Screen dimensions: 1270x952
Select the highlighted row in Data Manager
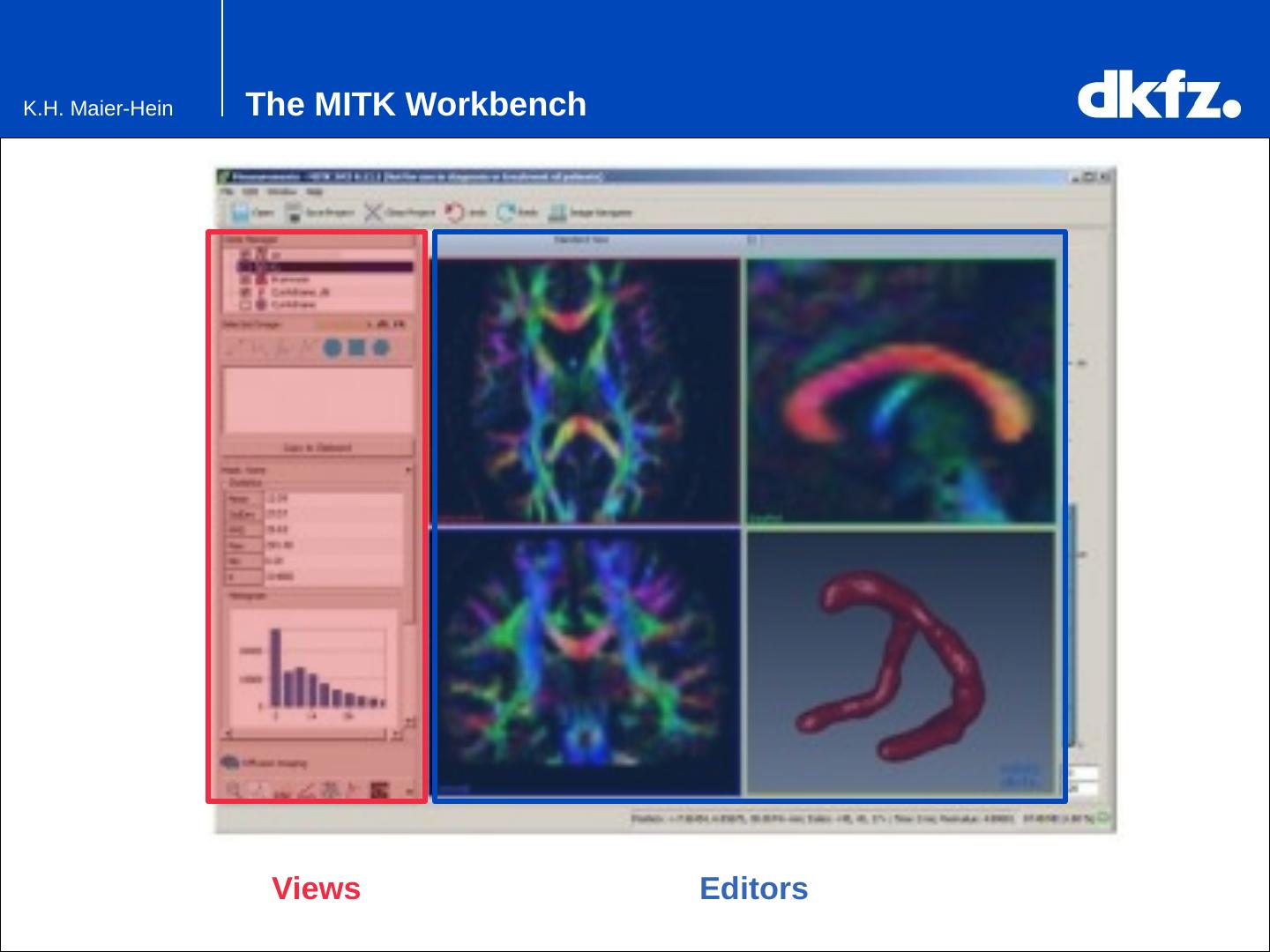pos(325,266)
